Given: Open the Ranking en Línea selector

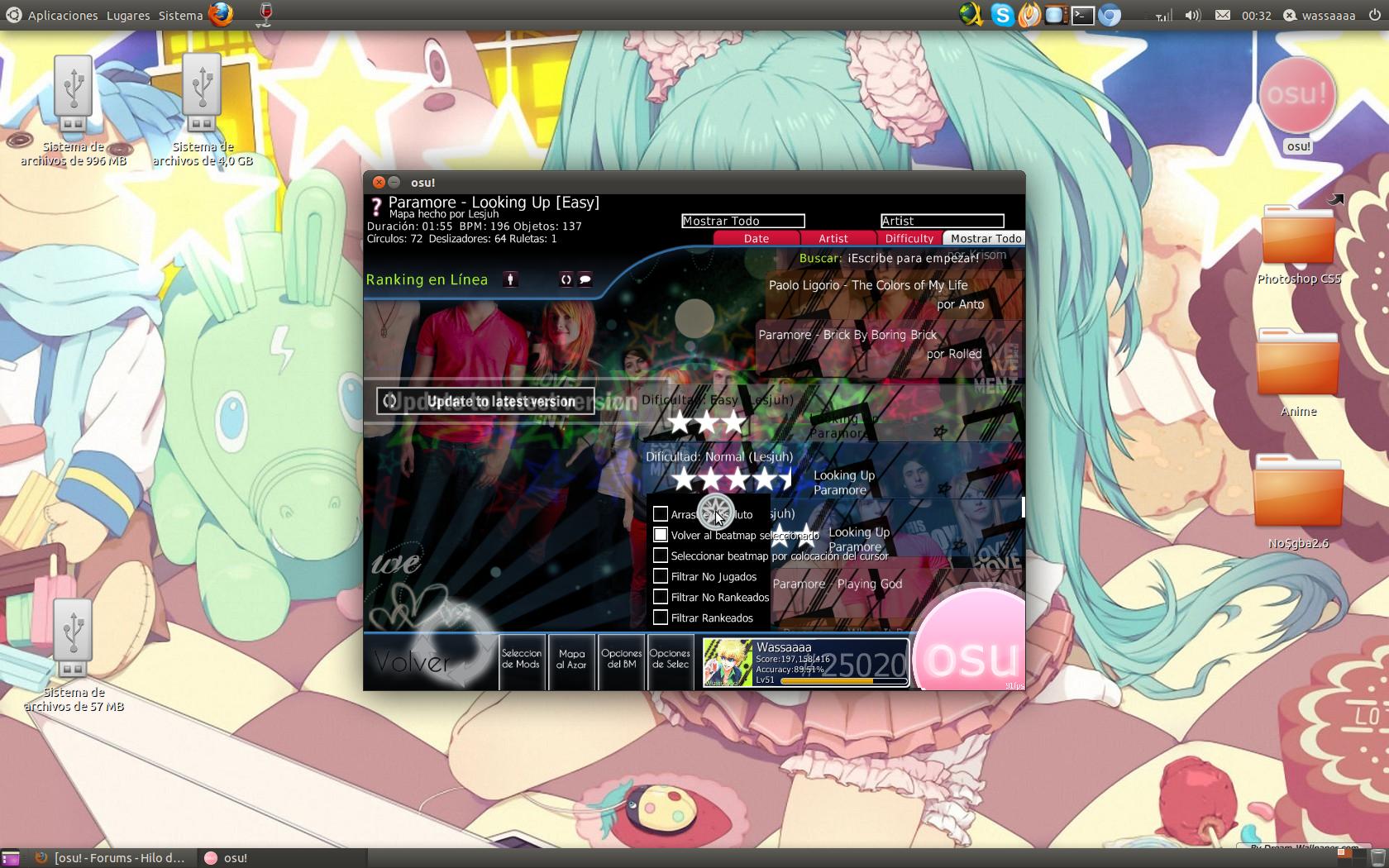Looking at the screenshot, I should 427,279.
